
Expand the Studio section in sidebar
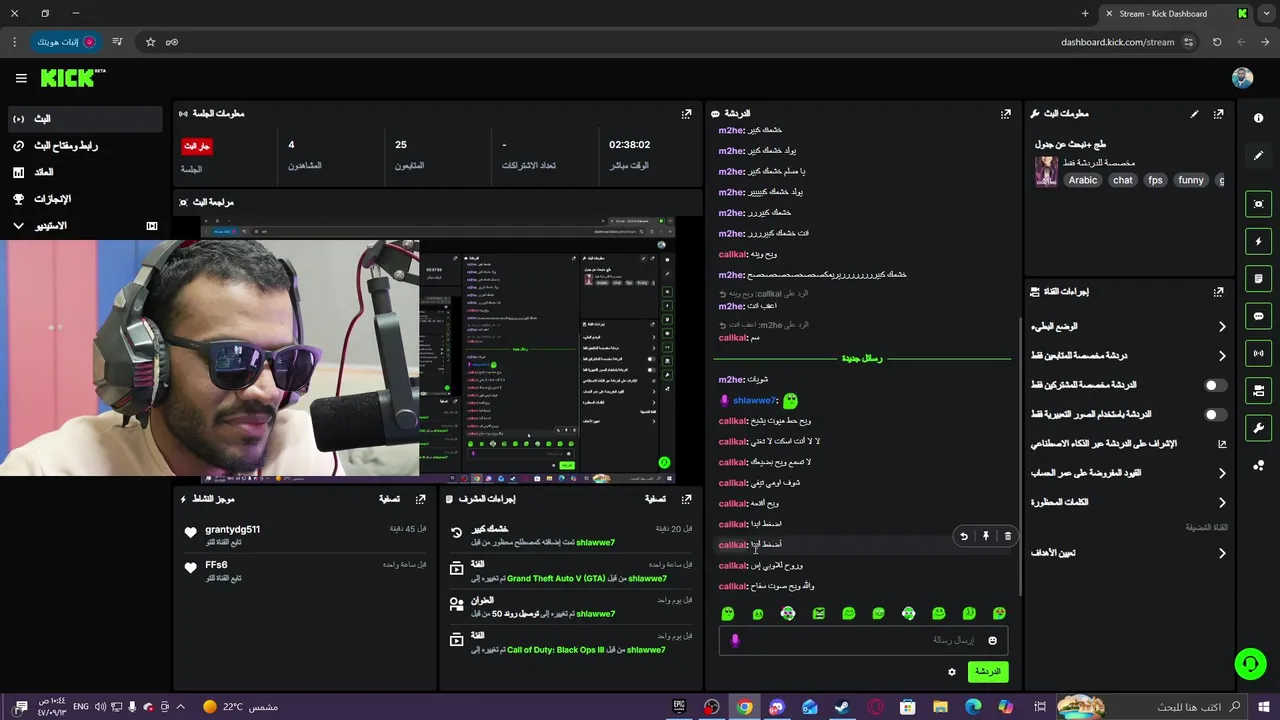click(18, 226)
